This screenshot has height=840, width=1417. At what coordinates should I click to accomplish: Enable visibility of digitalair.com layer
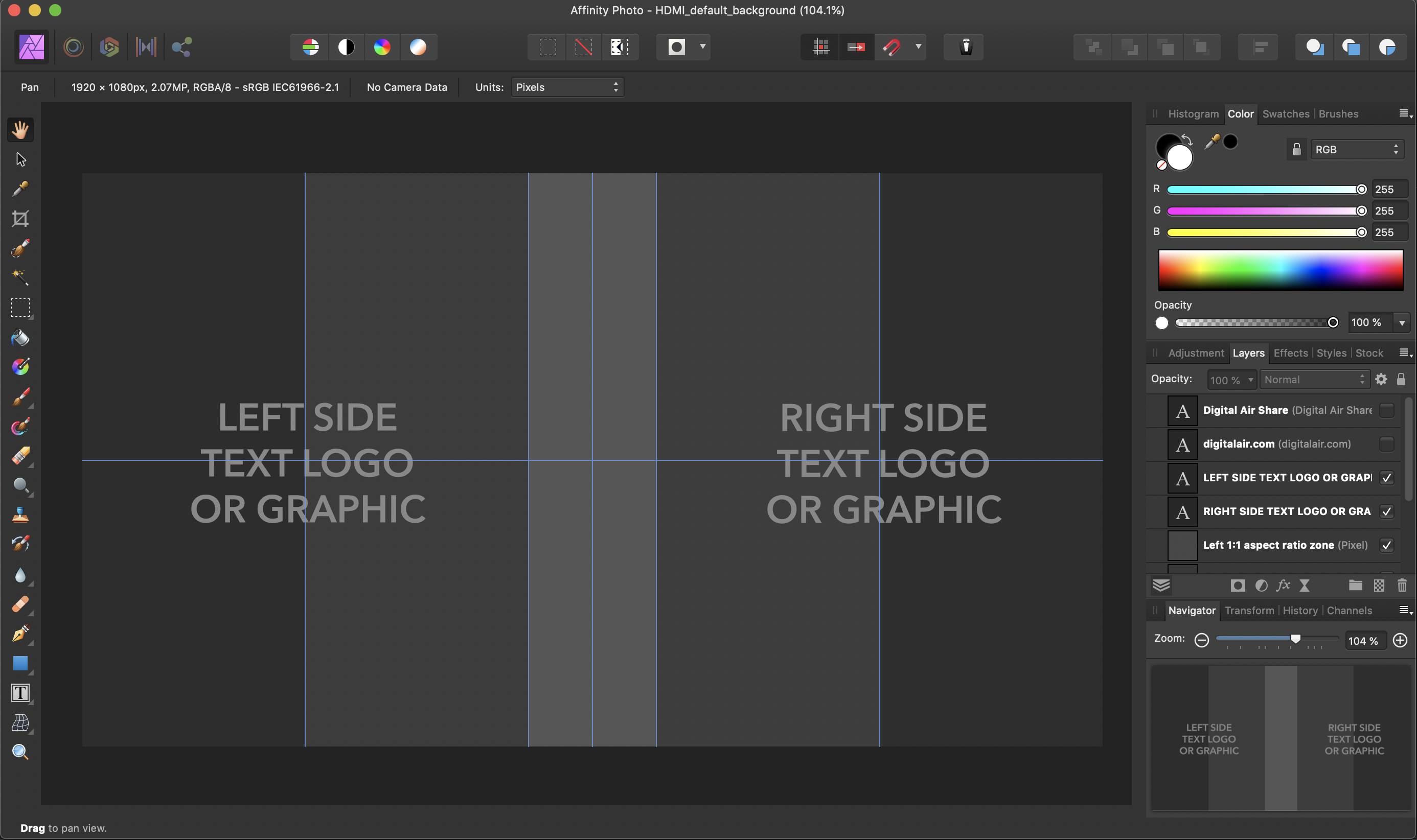[1386, 444]
